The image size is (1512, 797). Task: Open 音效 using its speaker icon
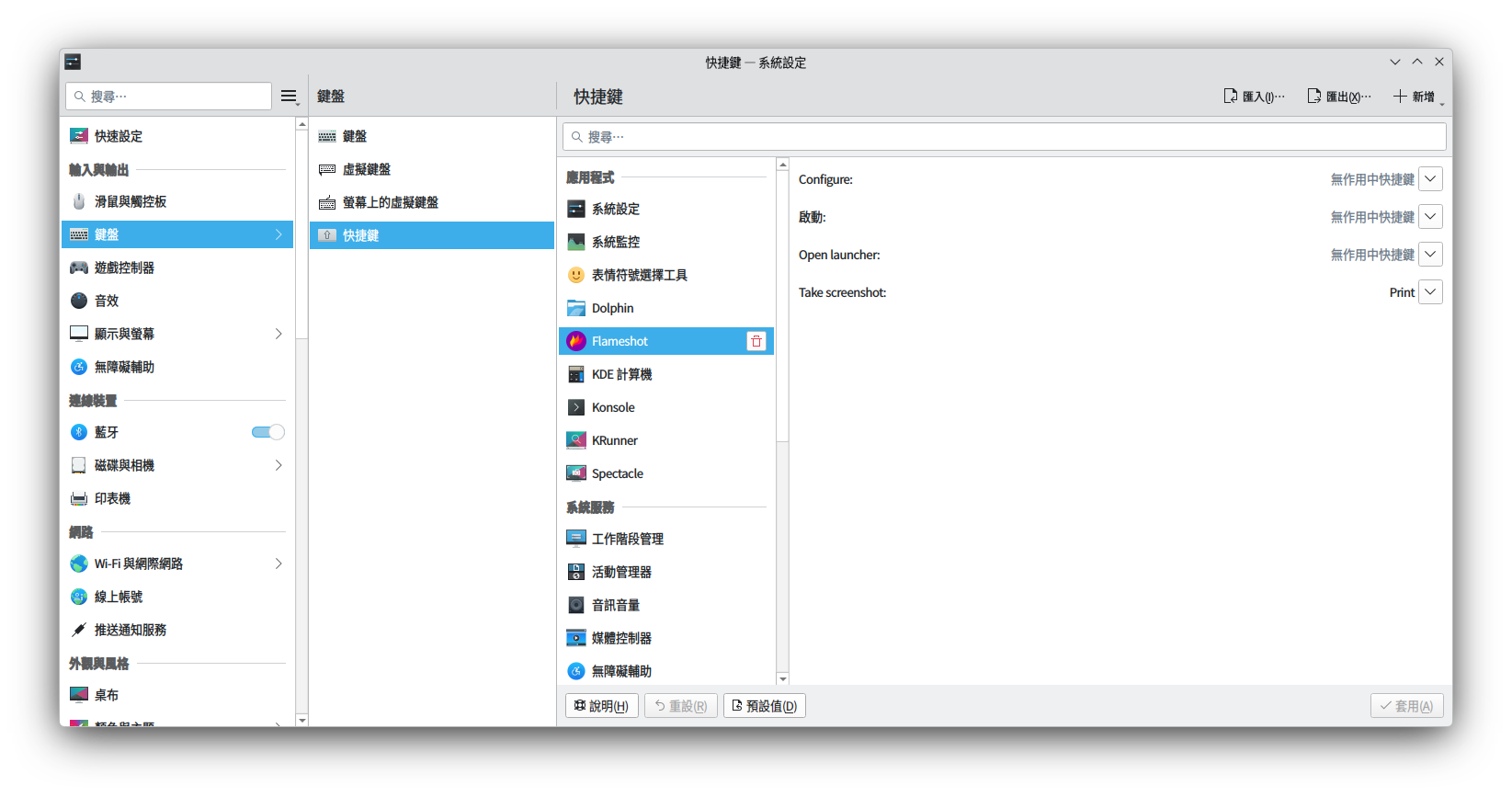click(x=79, y=301)
